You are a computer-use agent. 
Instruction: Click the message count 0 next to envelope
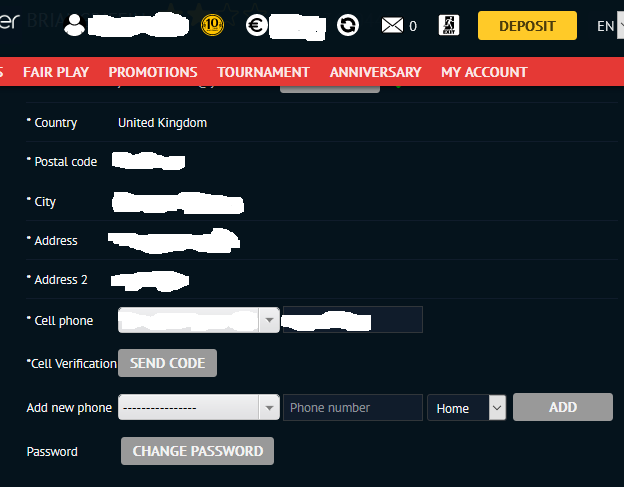pos(413,26)
